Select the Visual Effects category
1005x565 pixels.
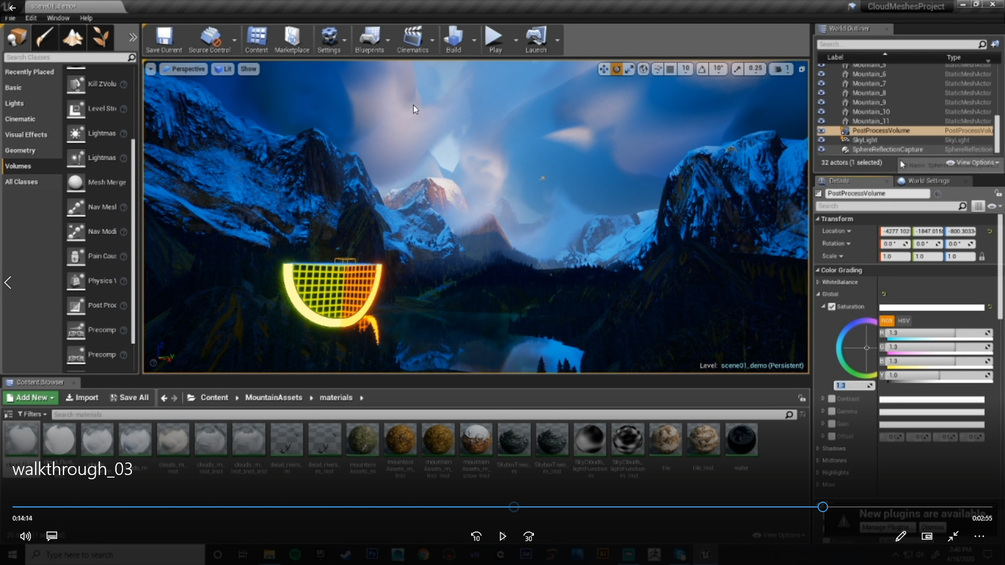[26, 135]
